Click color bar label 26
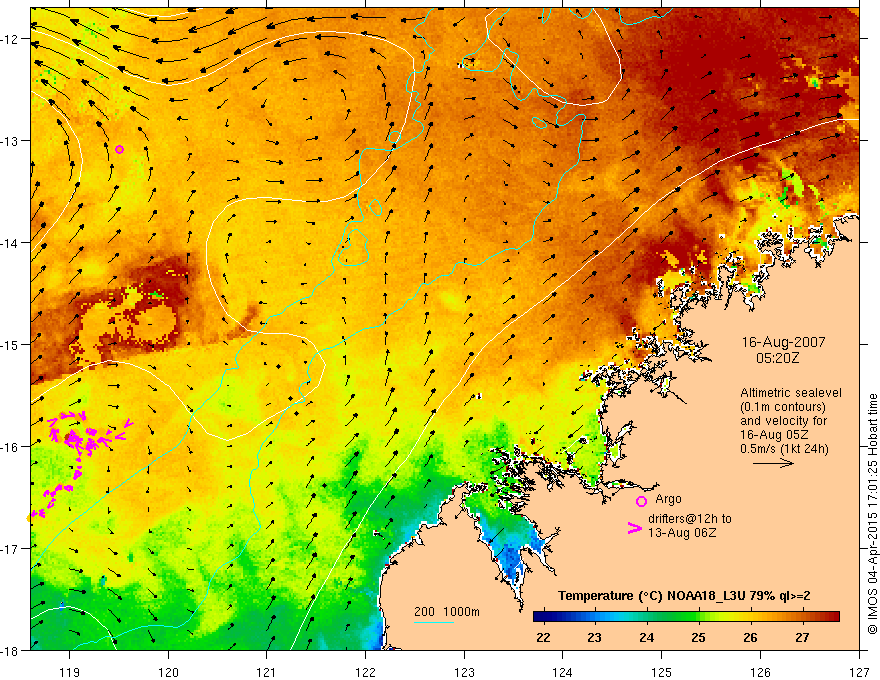The width and height of the screenshot is (880, 680). 750,637
